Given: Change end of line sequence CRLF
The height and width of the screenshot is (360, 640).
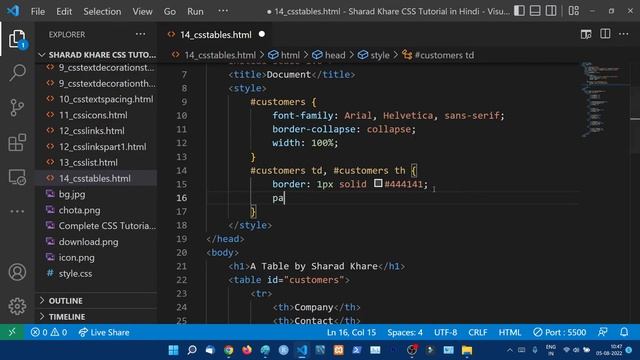Looking at the screenshot, I should point(478,332).
